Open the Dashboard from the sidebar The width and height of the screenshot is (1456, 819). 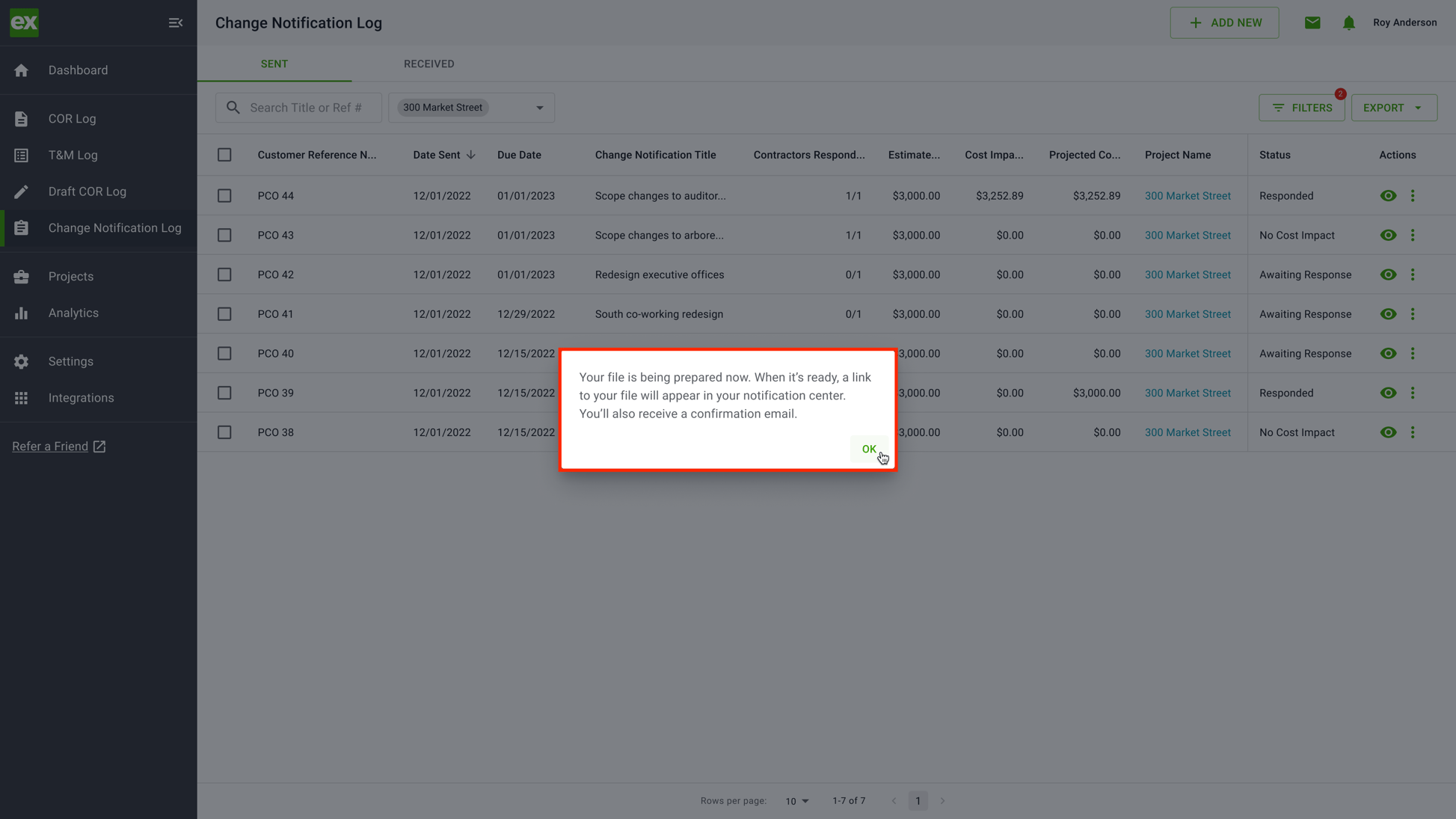tap(78, 70)
